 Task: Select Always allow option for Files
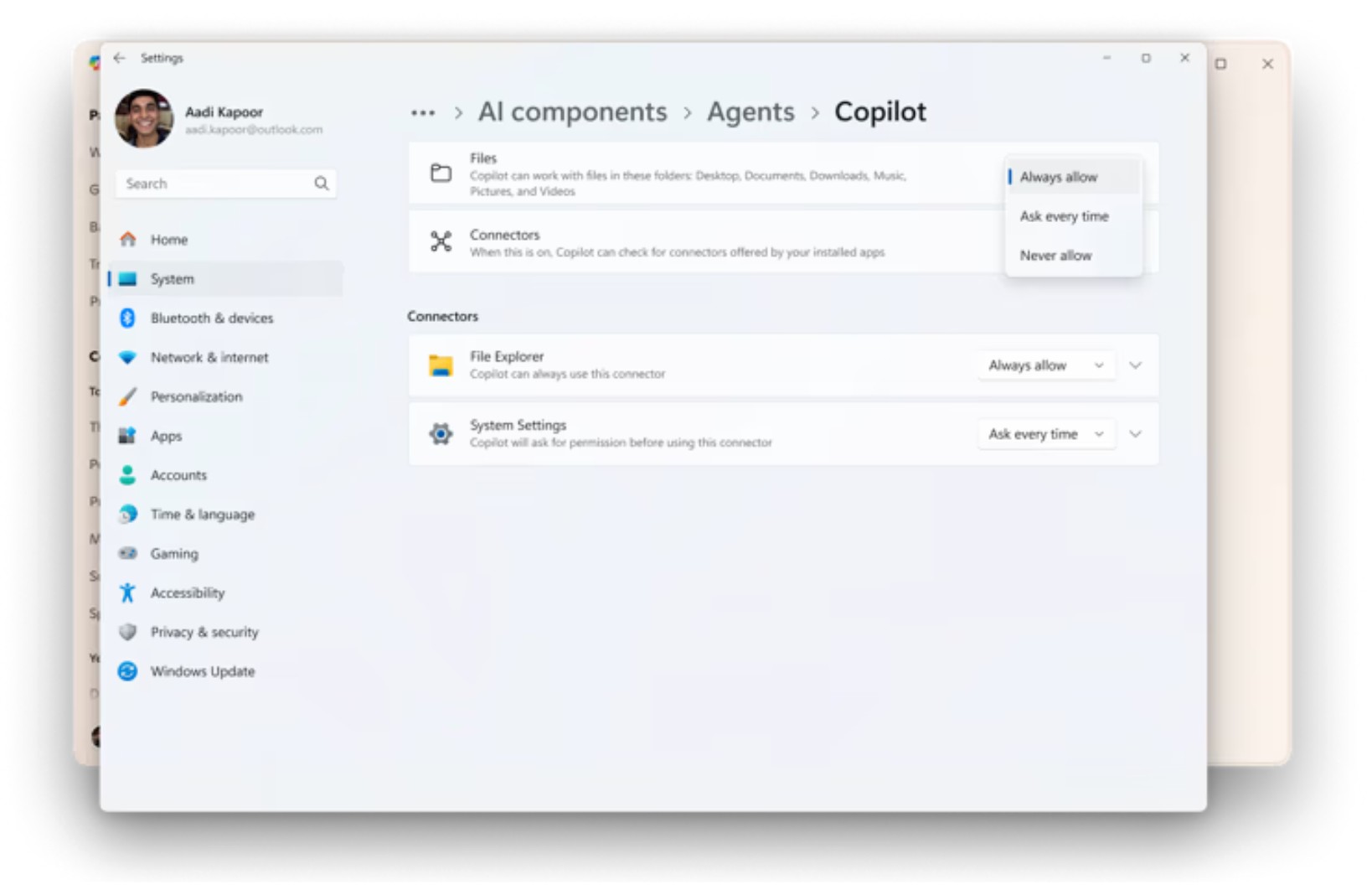pyautogui.click(x=1058, y=177)
